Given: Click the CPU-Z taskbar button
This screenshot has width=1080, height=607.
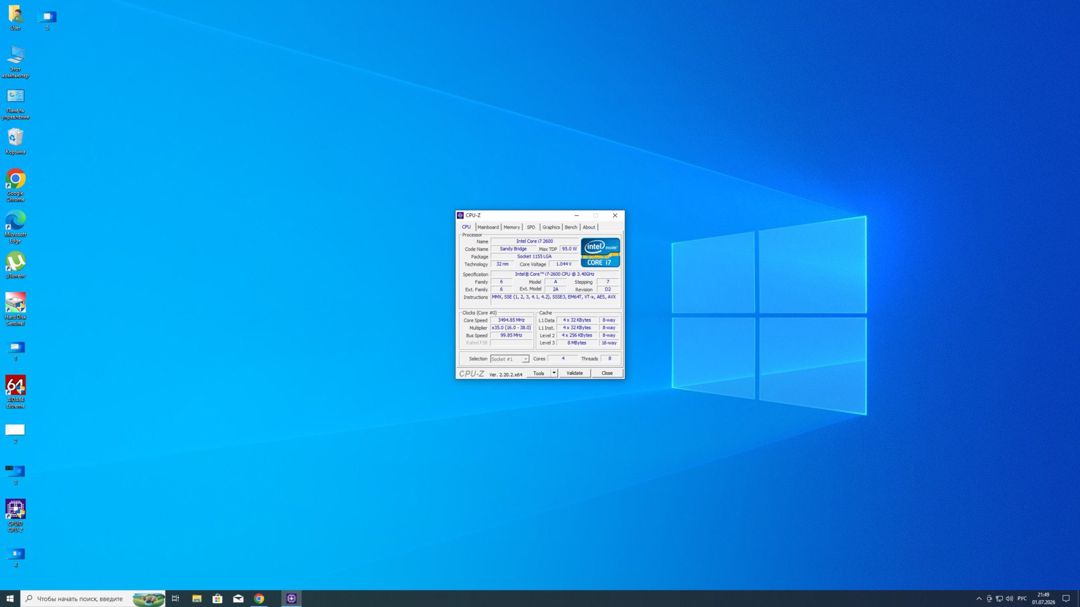Looking at the screenshot, I should (x=291, y=599).
